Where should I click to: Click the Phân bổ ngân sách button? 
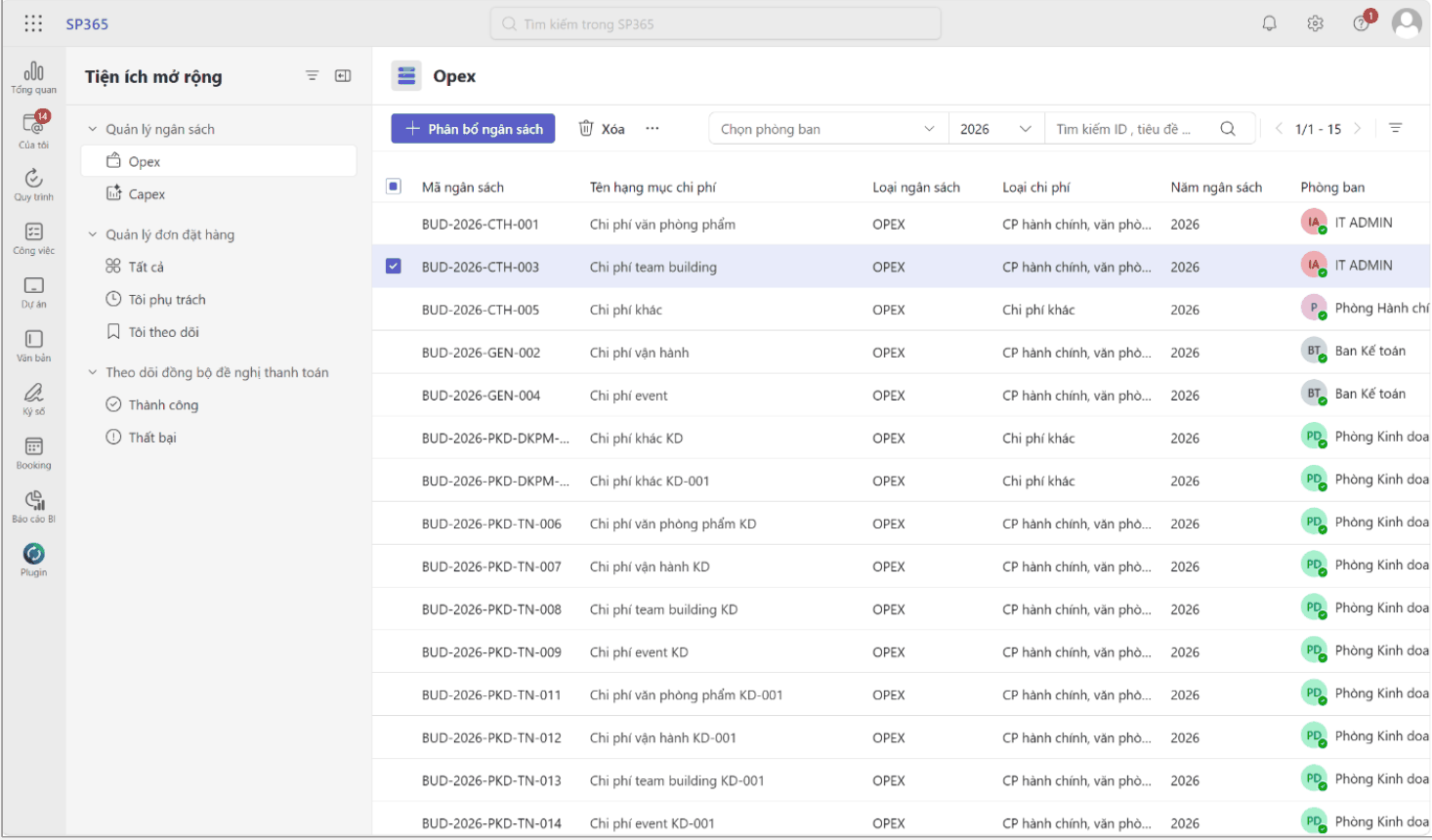pyautogui.click(x=473, y=129)
